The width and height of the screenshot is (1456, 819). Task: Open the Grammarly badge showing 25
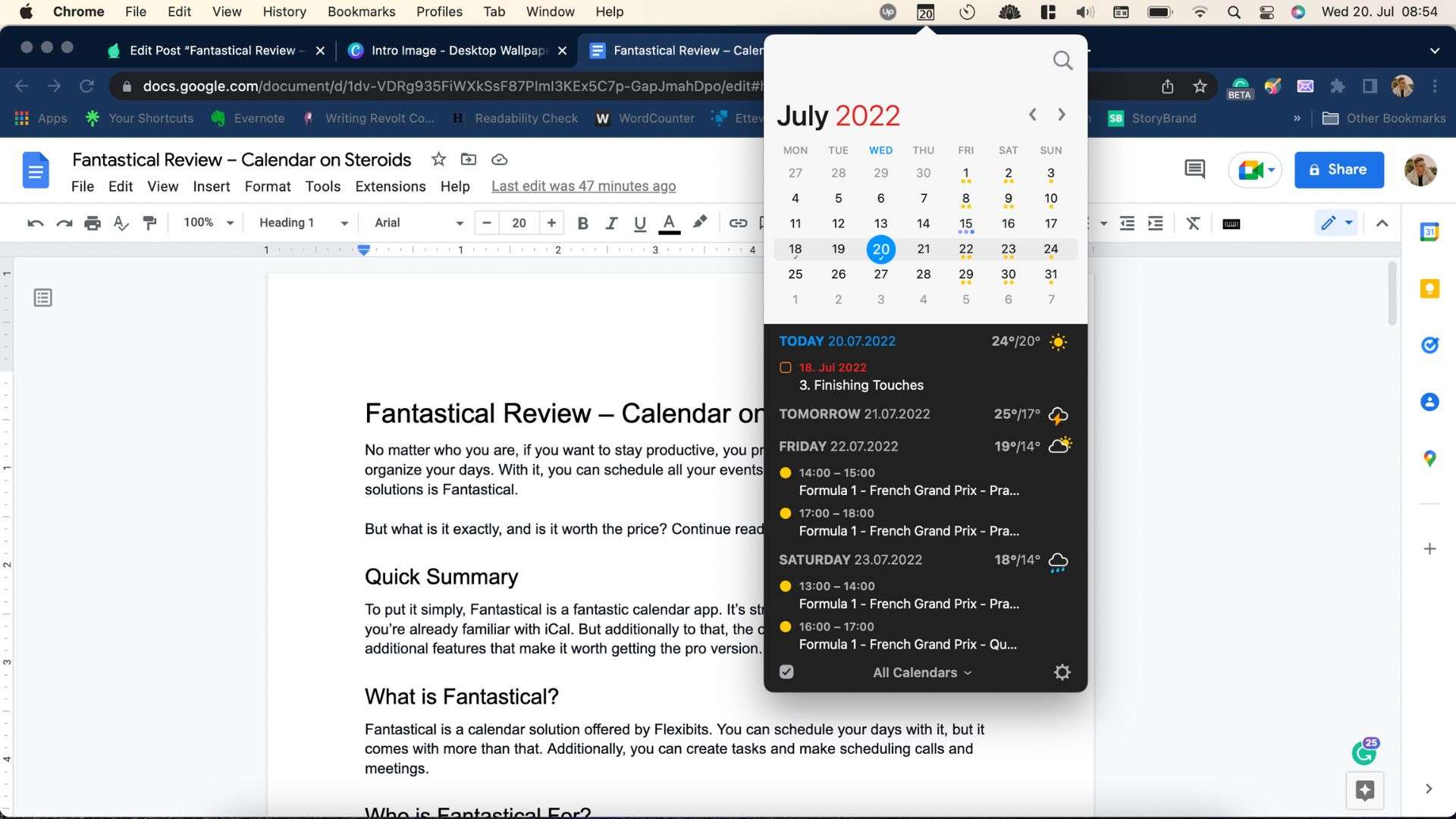coord(1364,752)
